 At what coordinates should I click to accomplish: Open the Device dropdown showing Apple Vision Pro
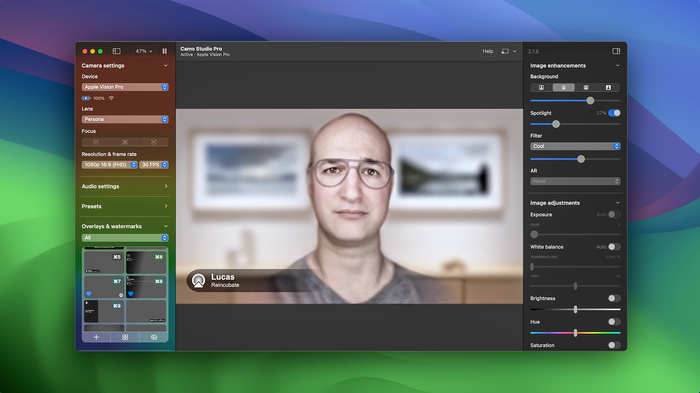[x=125, y=87]
